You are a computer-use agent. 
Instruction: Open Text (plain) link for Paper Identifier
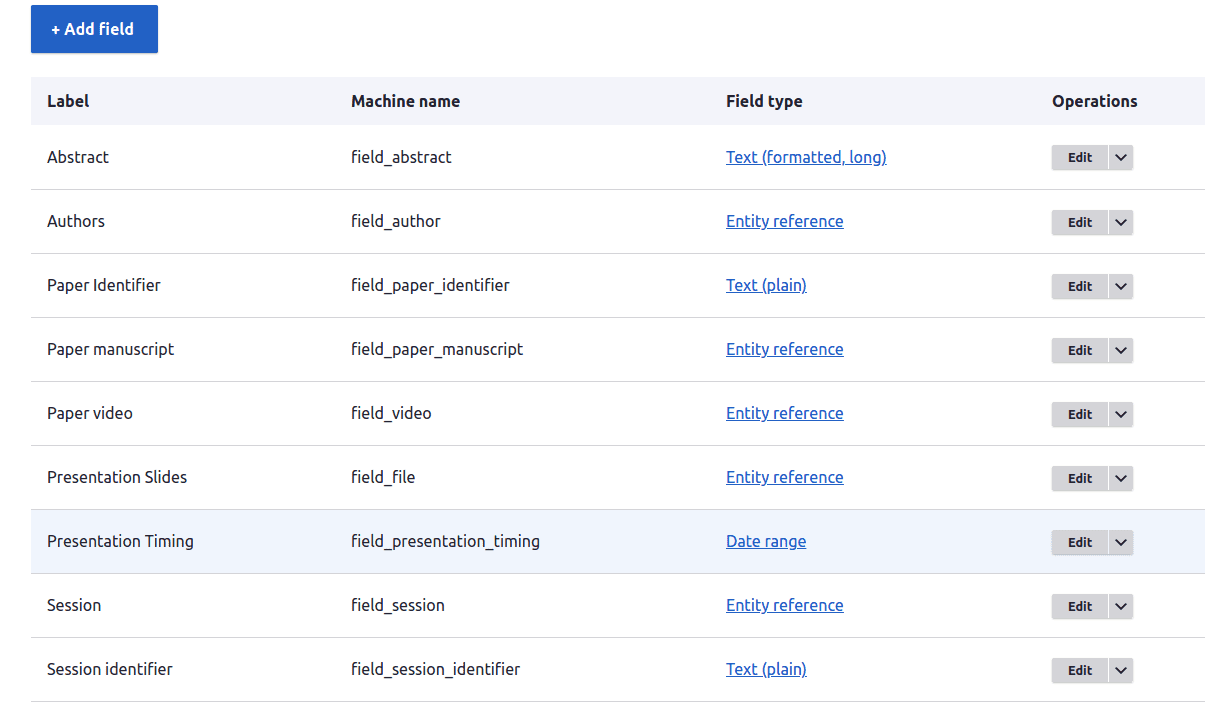tap(766, 285)
